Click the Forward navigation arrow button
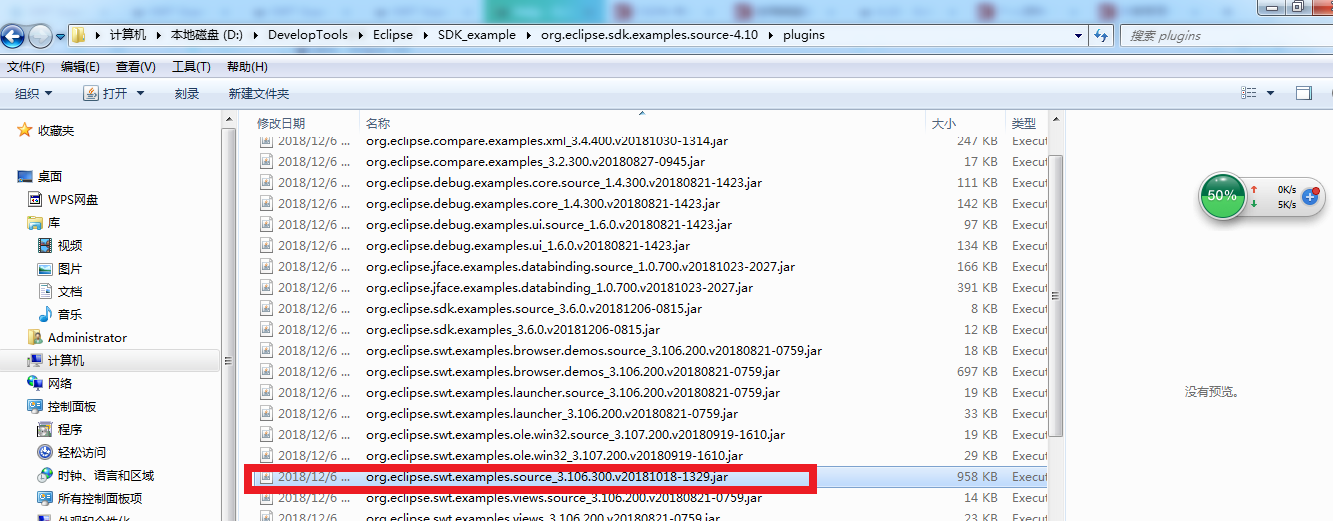The height and width of the screenshot is (521, 1333). 40,36
